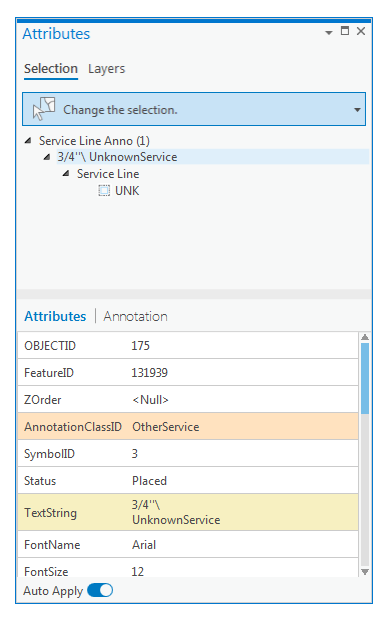Image resolution: width=387 pixels, height=620 pixels.
Task: Click the ZOrder field name
Action: pos(43,400)
